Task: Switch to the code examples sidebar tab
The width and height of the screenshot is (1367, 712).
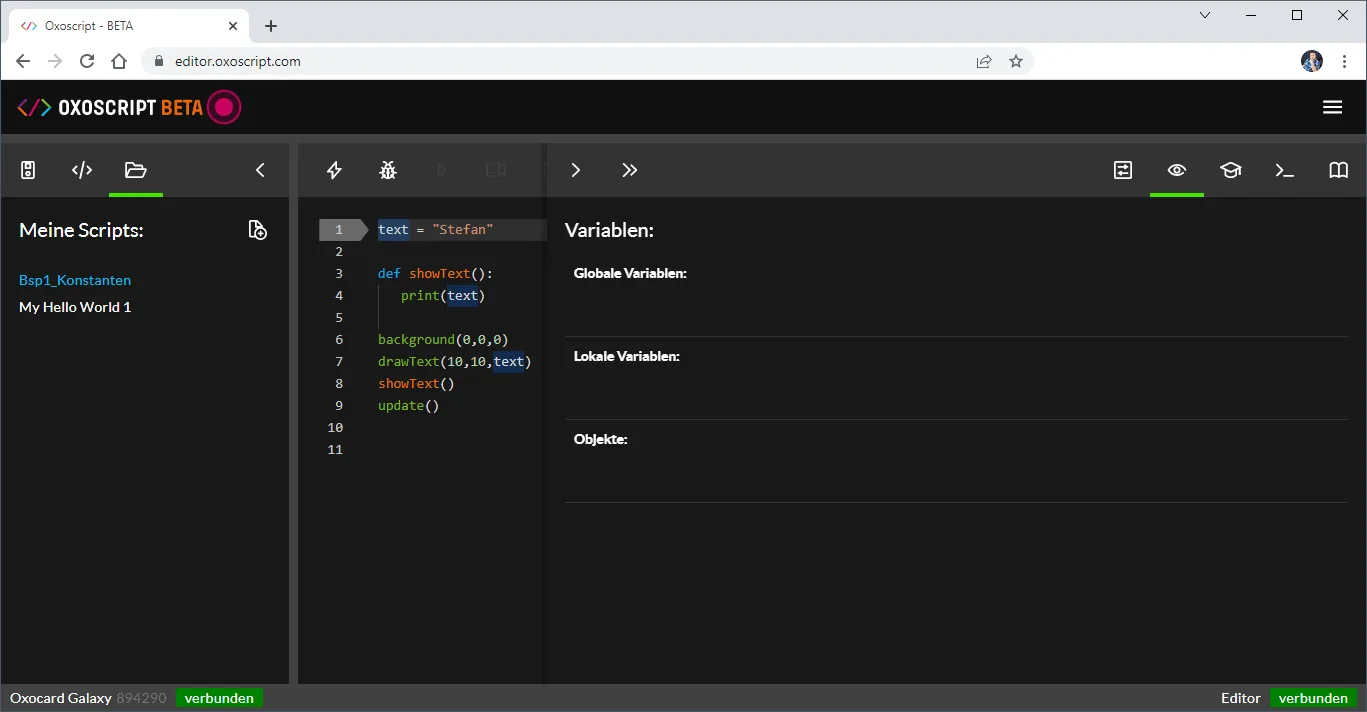Action: coord(82,170)
